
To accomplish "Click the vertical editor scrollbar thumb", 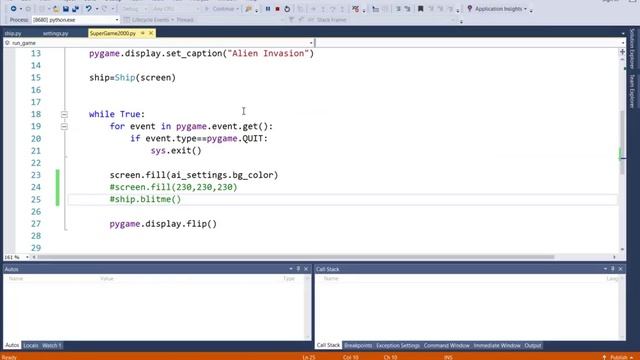I will click(622, 142).
